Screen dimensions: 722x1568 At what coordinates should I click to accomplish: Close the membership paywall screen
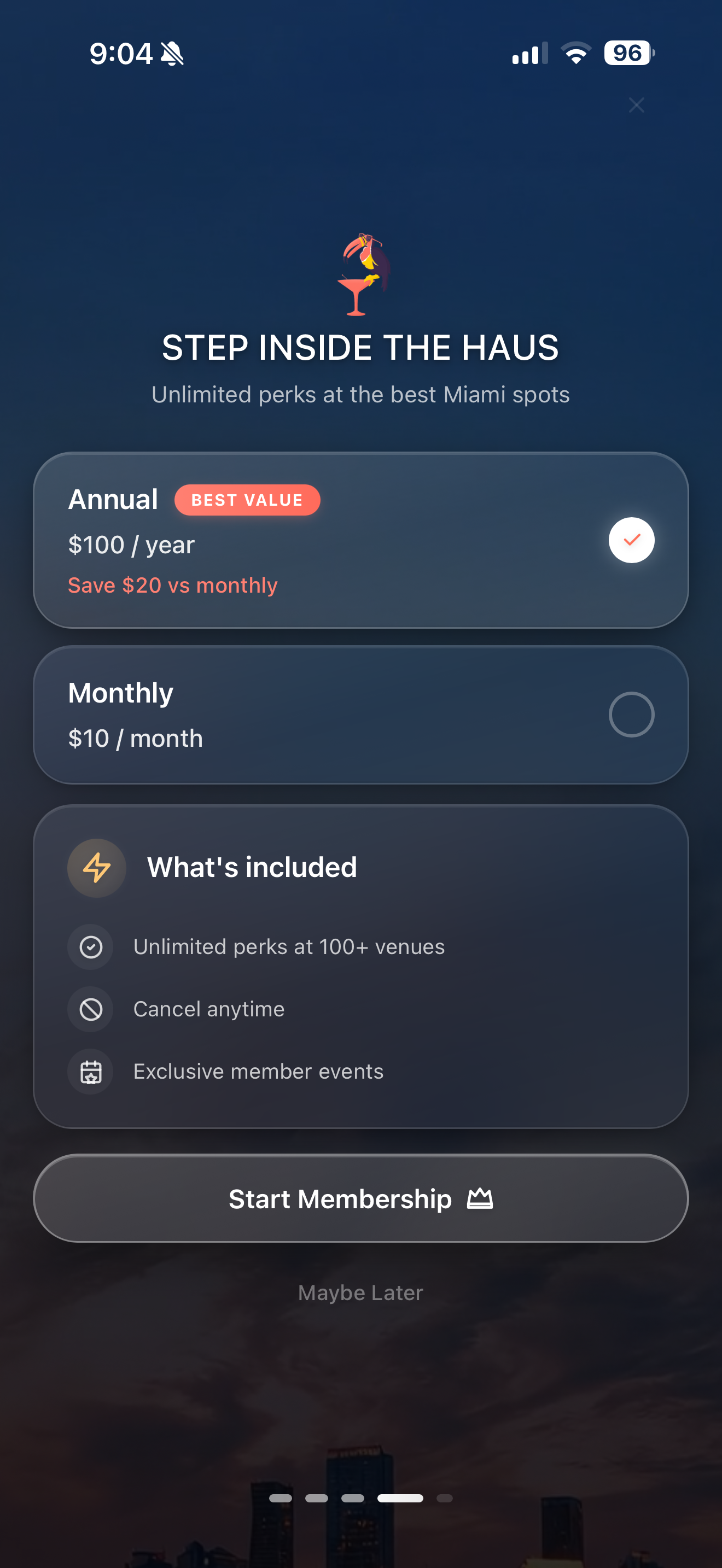(x=636, y=106)
